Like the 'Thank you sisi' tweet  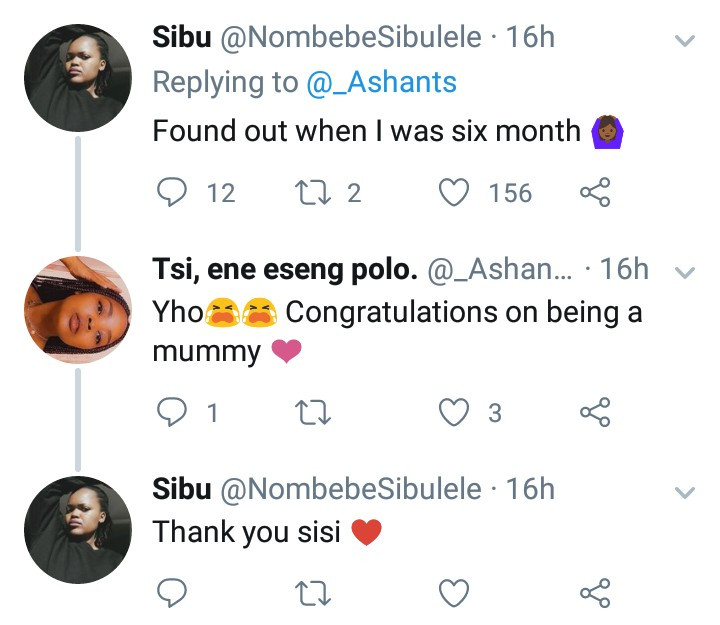click(x=454, y=593)
